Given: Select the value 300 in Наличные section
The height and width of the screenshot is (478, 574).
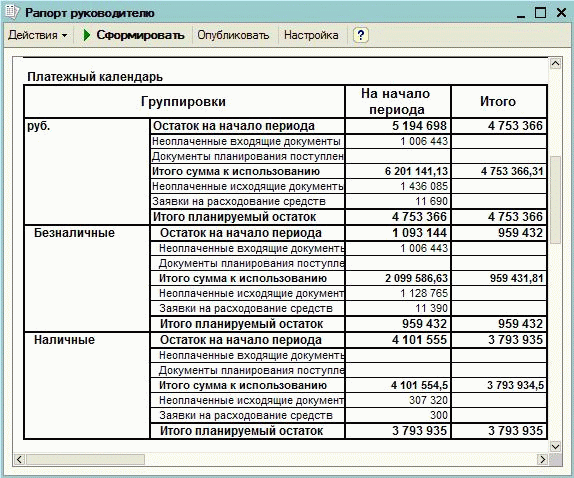Looking at the screenshot, I should [x=439, y=415].
